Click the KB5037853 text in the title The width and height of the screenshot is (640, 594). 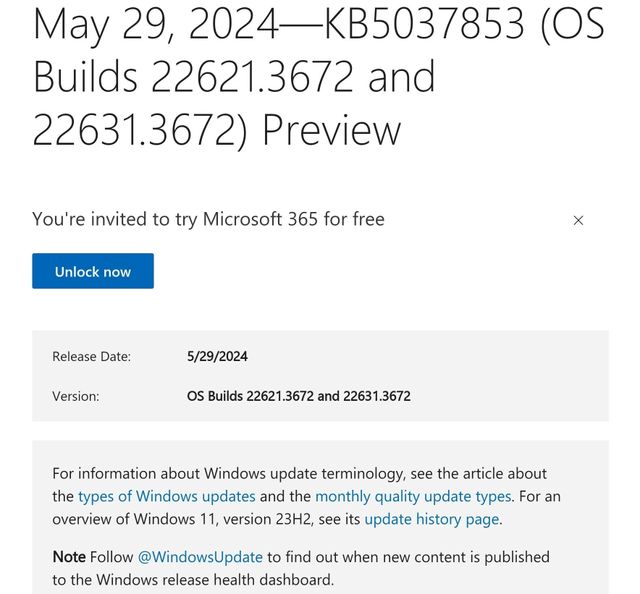pyautogui.click(x=413, y=24)
